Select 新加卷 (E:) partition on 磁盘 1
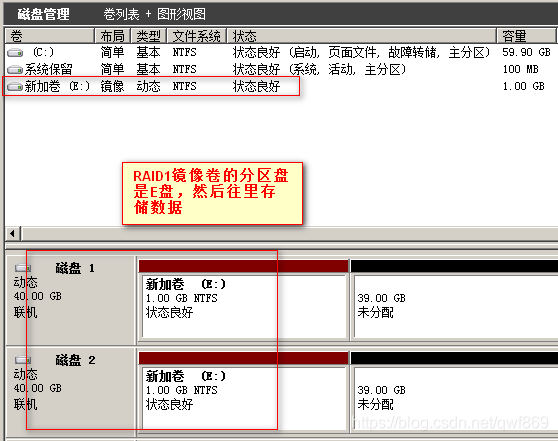The width and height of the screenshot is (558, 441). click(243, 300)
